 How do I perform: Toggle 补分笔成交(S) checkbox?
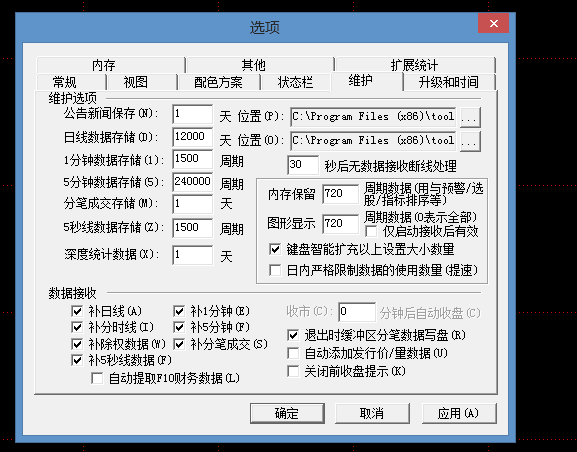tap(179, 345)
